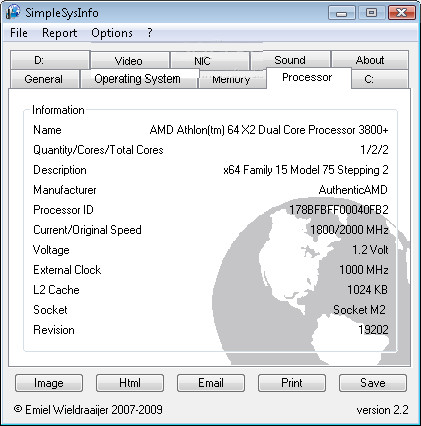The height and width of the screenshot is (426, 421).
Task: Open the Report menu
Action: click(59, 33)
